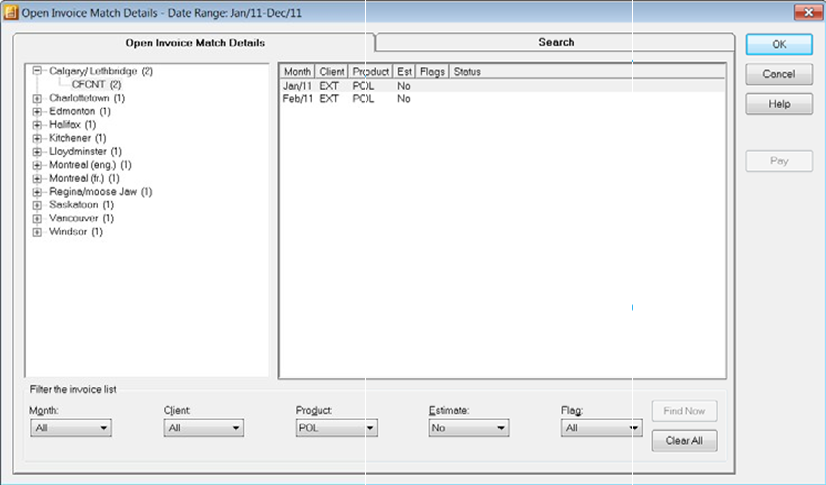Image resolution: width=826 pixels, height=485 pixels.
Task: Expand the Windsor tree node
Action: point(37,232)
